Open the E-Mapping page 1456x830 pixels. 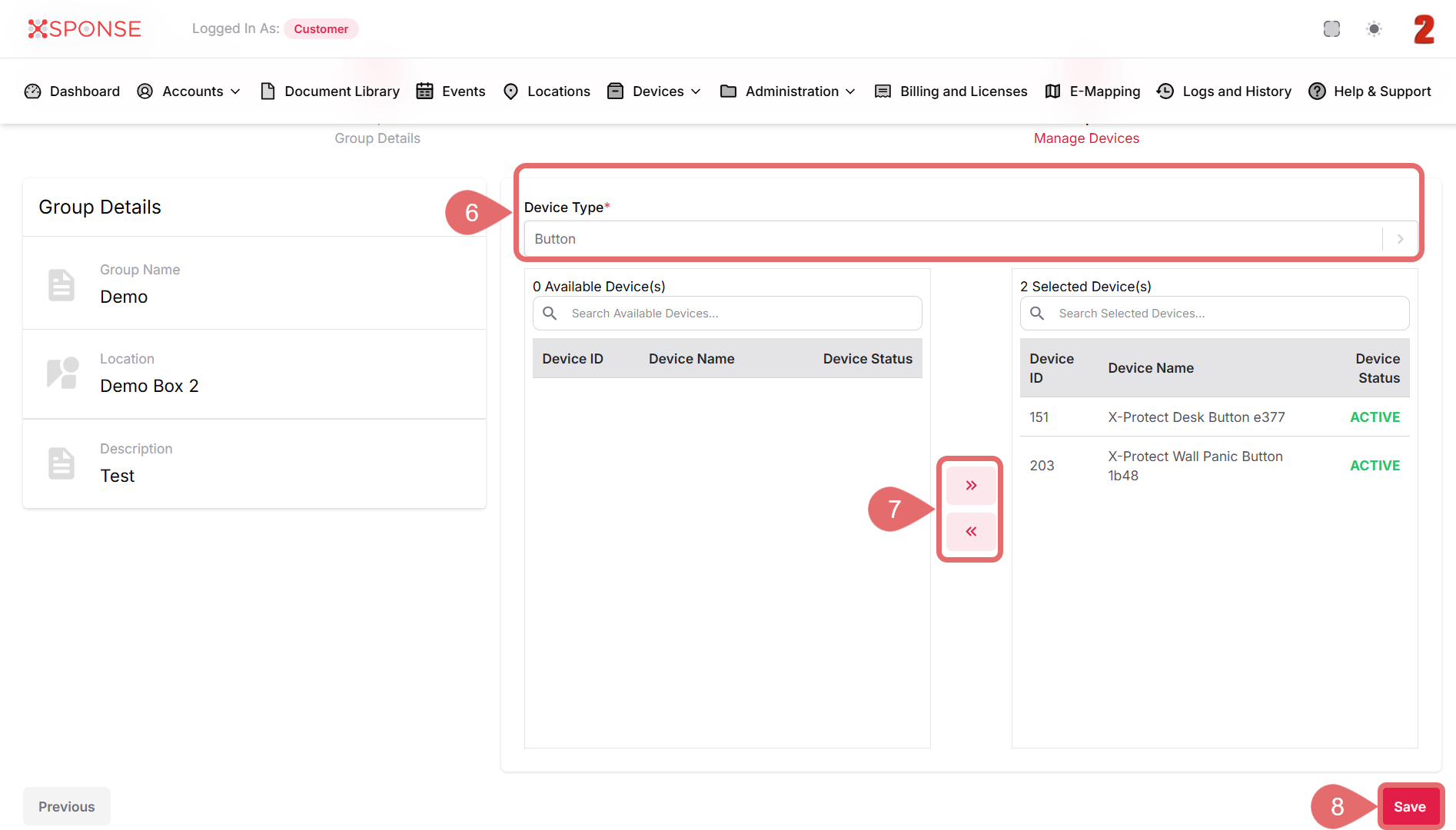[1092, 91]
